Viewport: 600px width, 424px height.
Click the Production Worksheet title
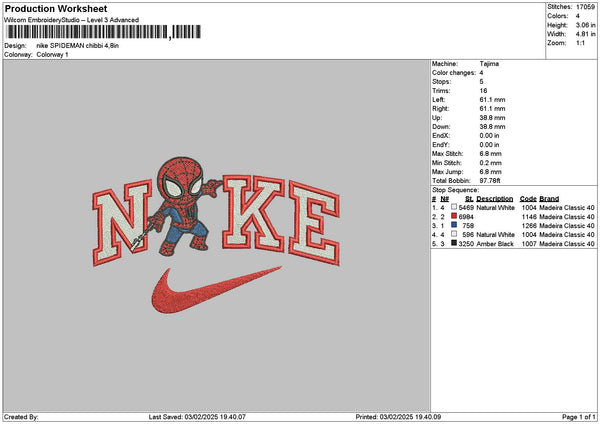click(56, 8)
